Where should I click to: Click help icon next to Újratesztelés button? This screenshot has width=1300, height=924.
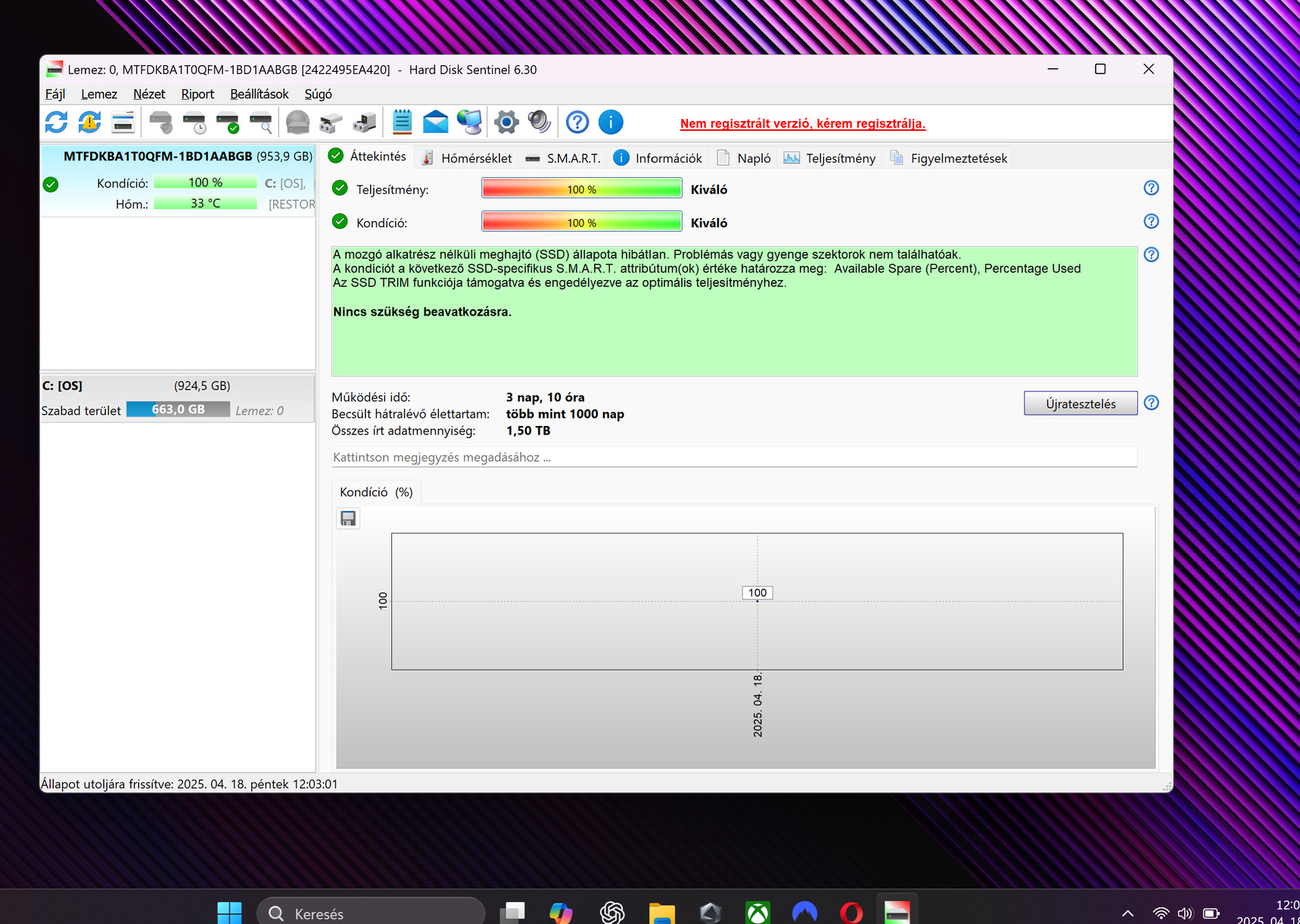pyautogui.click(x=1151, y=403)
